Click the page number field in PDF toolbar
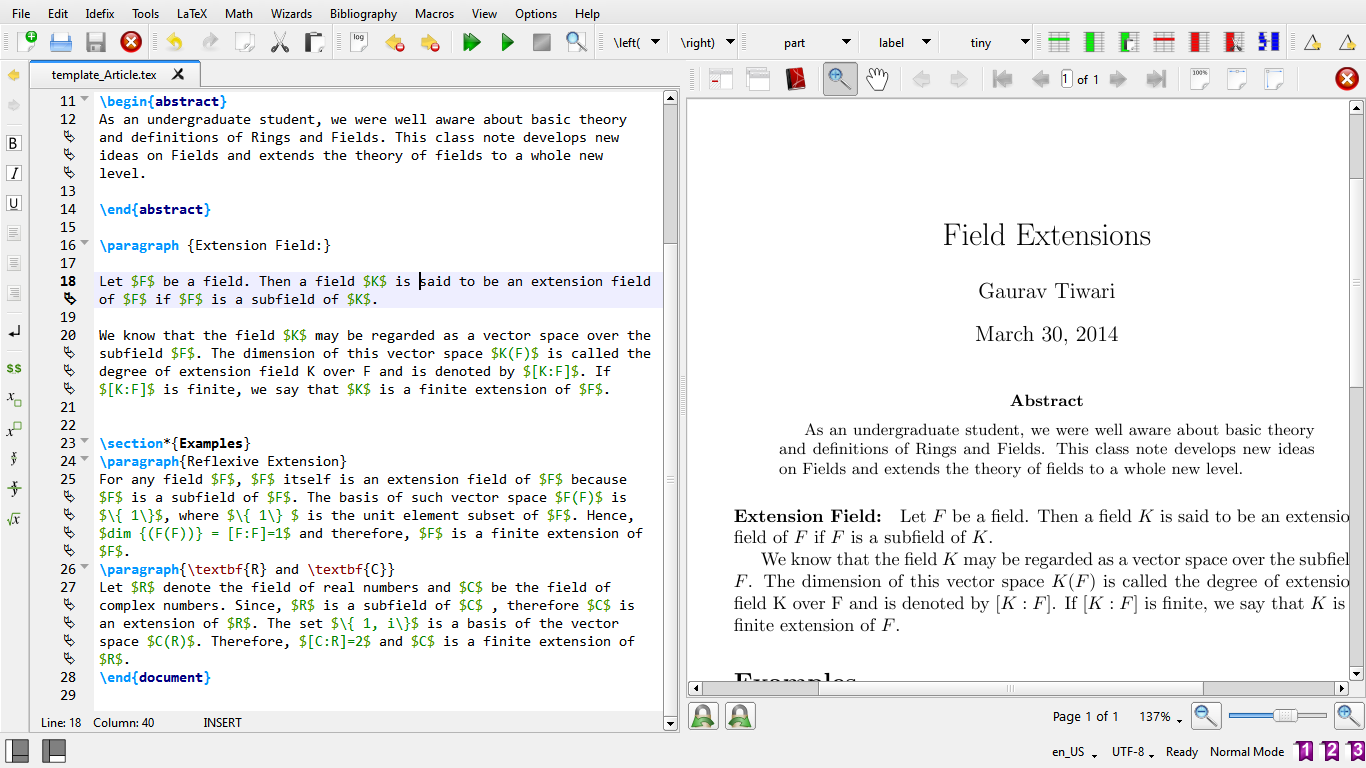The height and width of the screenshot is (768, 1366). tap(1067, 79)
